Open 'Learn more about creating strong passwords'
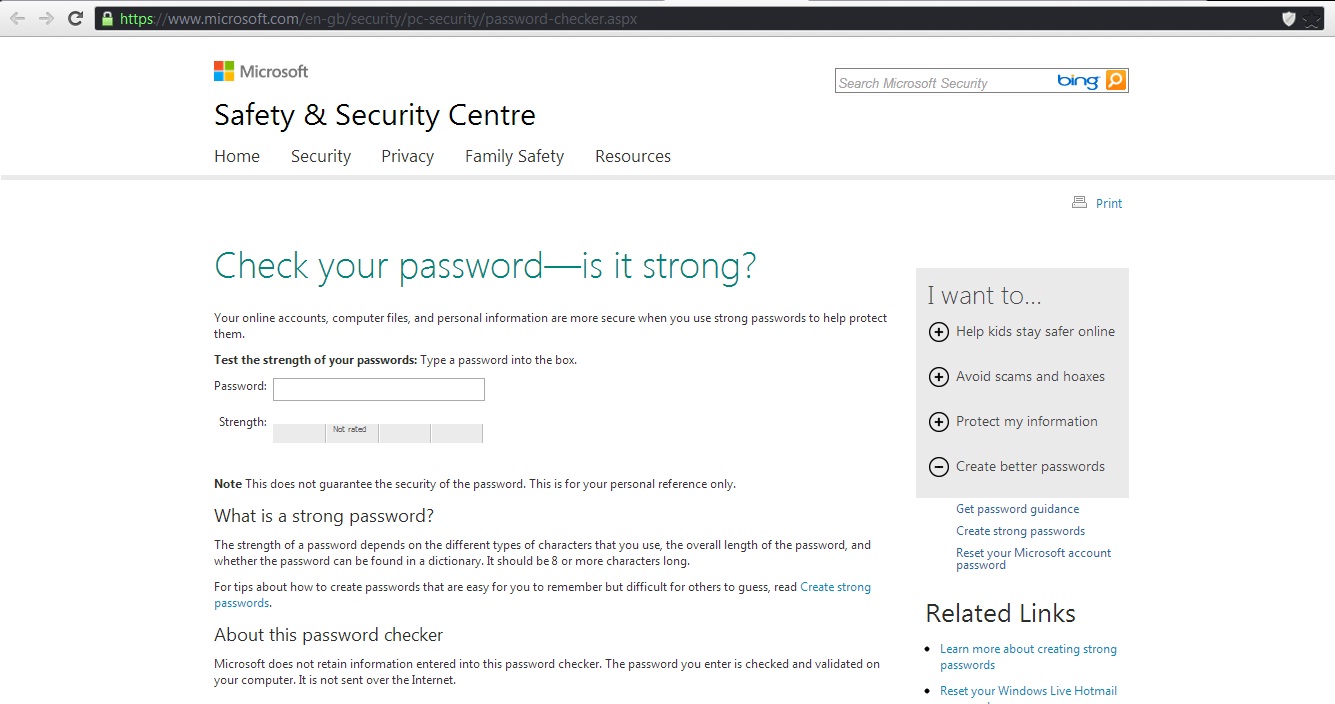Screen dimensions: 1335x704 tap(1028, 656)
